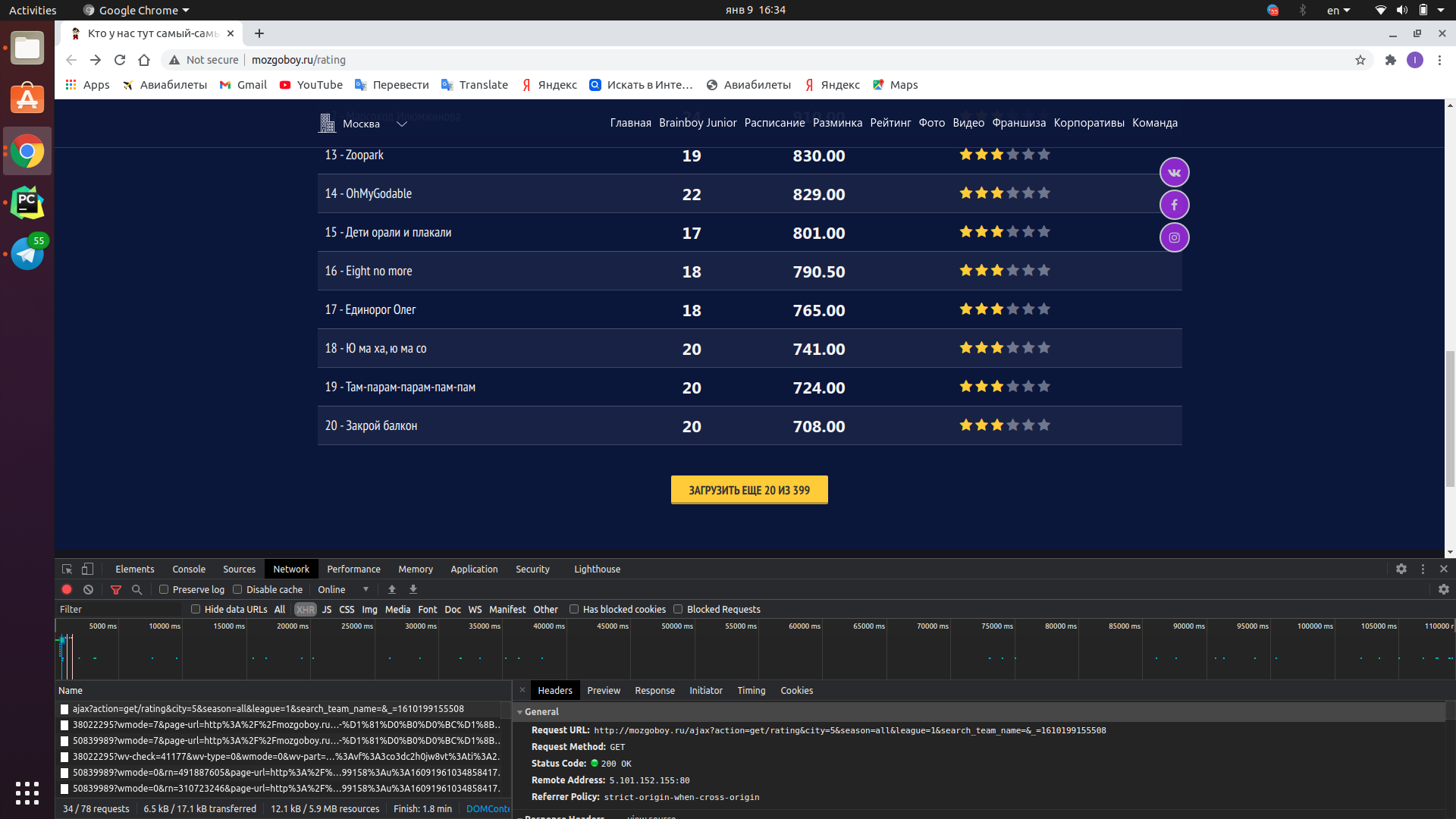Click the page vertical scrollbar thumb

pyautogui.click(x=1450, y=418)
